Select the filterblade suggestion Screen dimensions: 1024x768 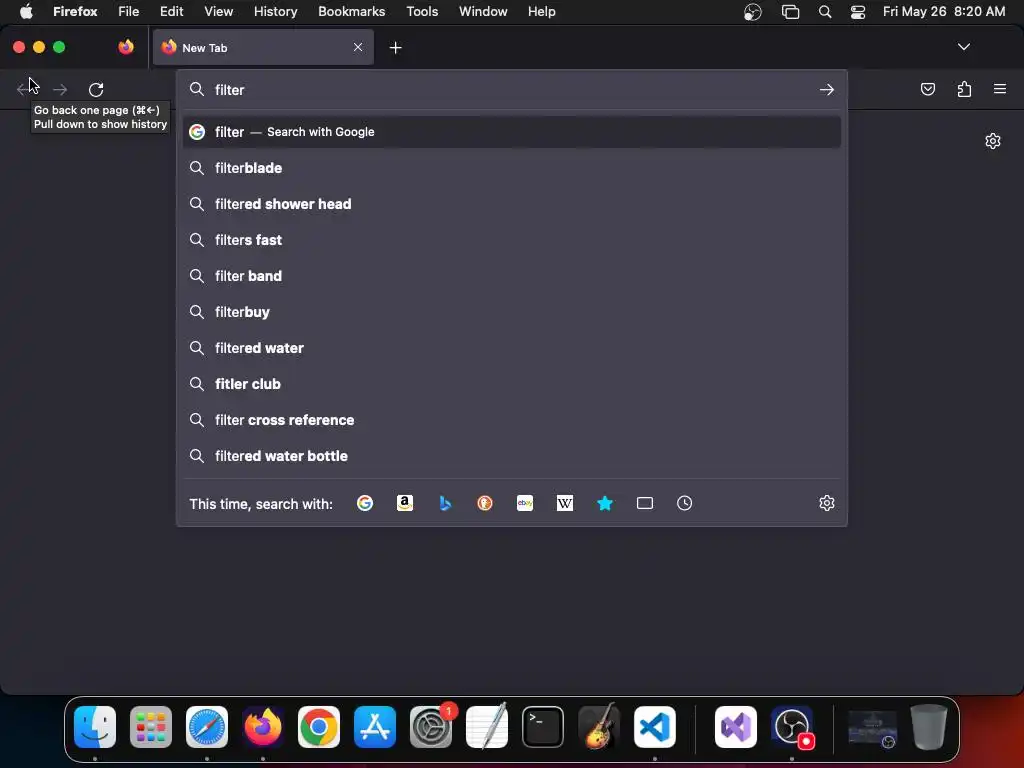[512, 168]
